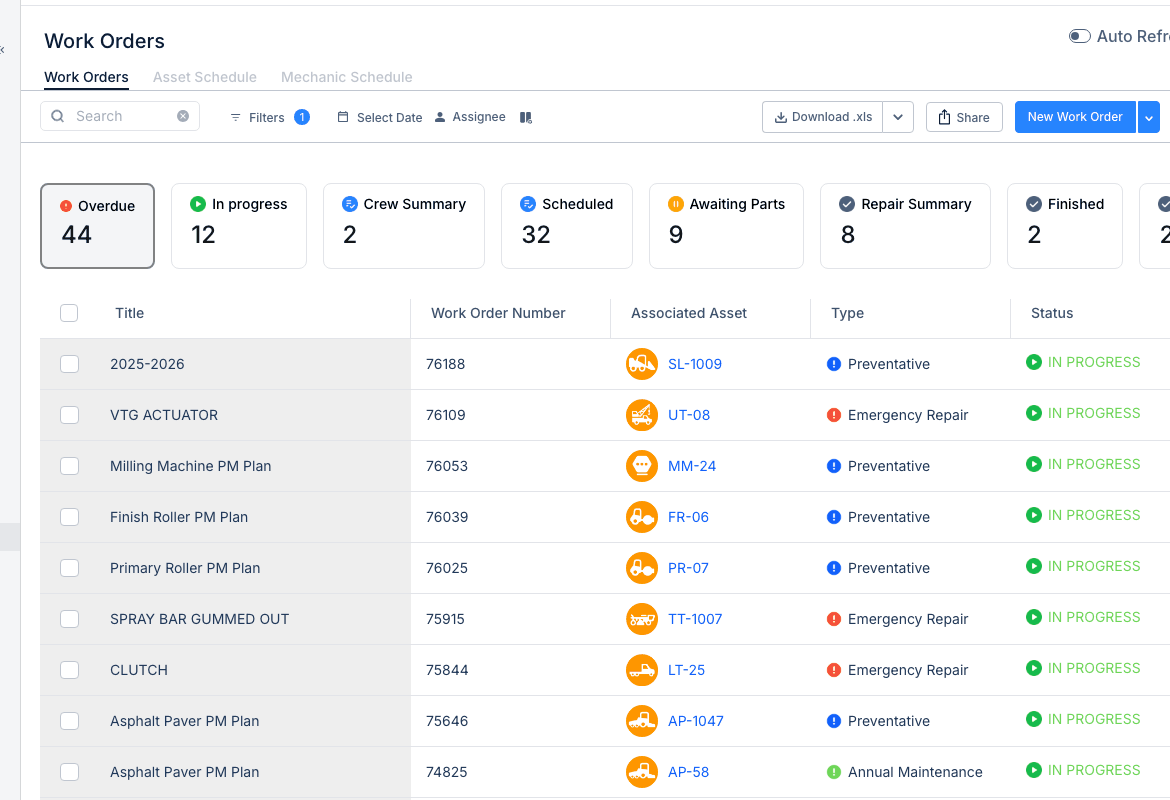Create a new work order

tap(1075, 117)
